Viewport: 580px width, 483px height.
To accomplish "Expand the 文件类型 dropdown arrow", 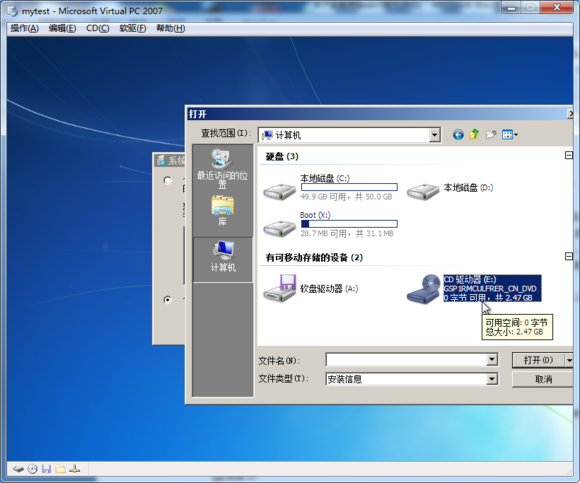I will (x=492, y=379).
